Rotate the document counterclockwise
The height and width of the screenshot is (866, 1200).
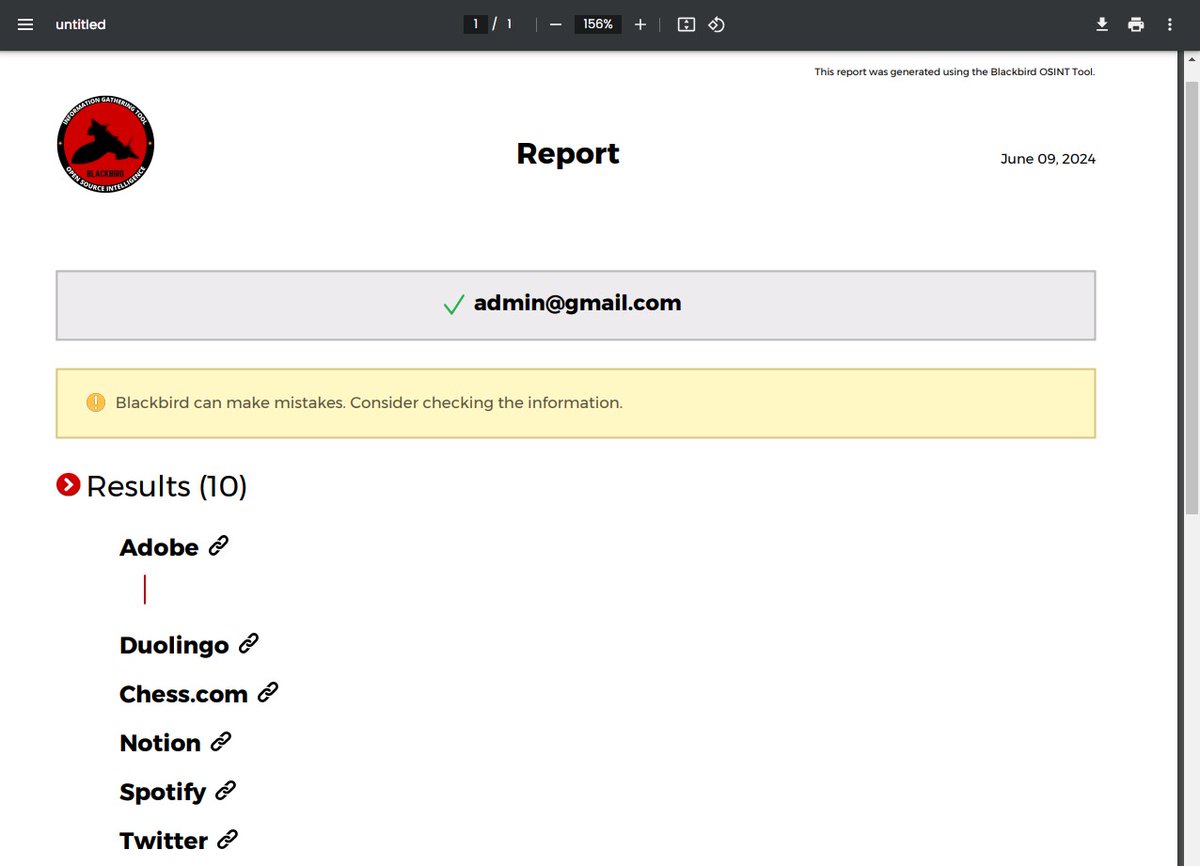[x=716, y=24]
